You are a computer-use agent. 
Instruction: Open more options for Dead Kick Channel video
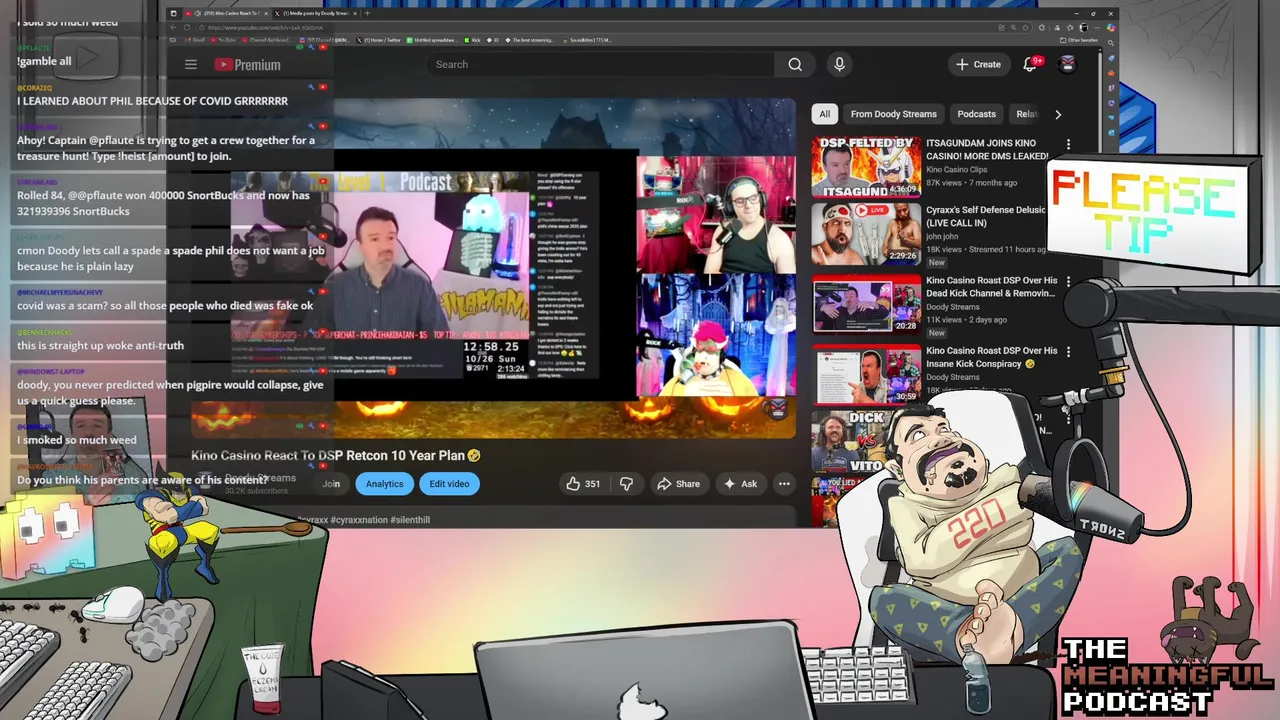click(1068, 282)
